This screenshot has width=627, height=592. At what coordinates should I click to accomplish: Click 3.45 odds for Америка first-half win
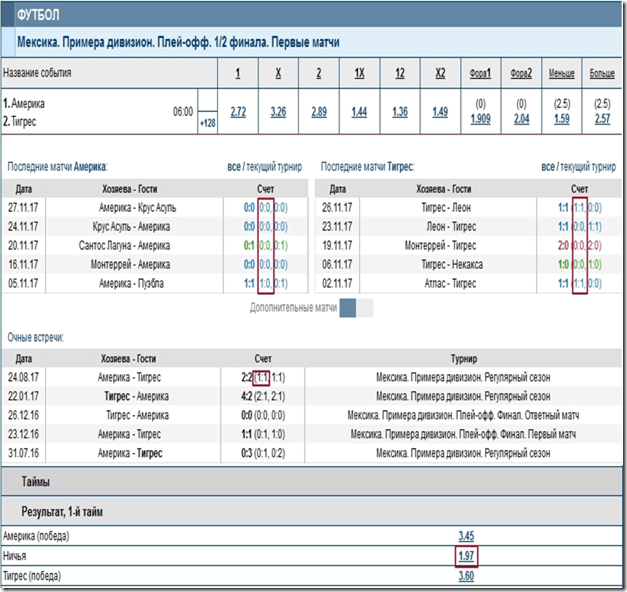click(467, 536)
